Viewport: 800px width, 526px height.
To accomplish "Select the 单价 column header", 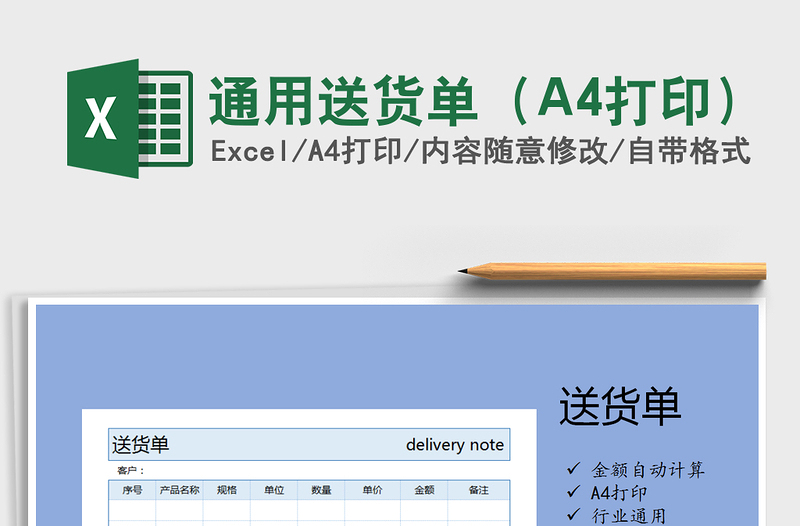I will coord(372,490).
